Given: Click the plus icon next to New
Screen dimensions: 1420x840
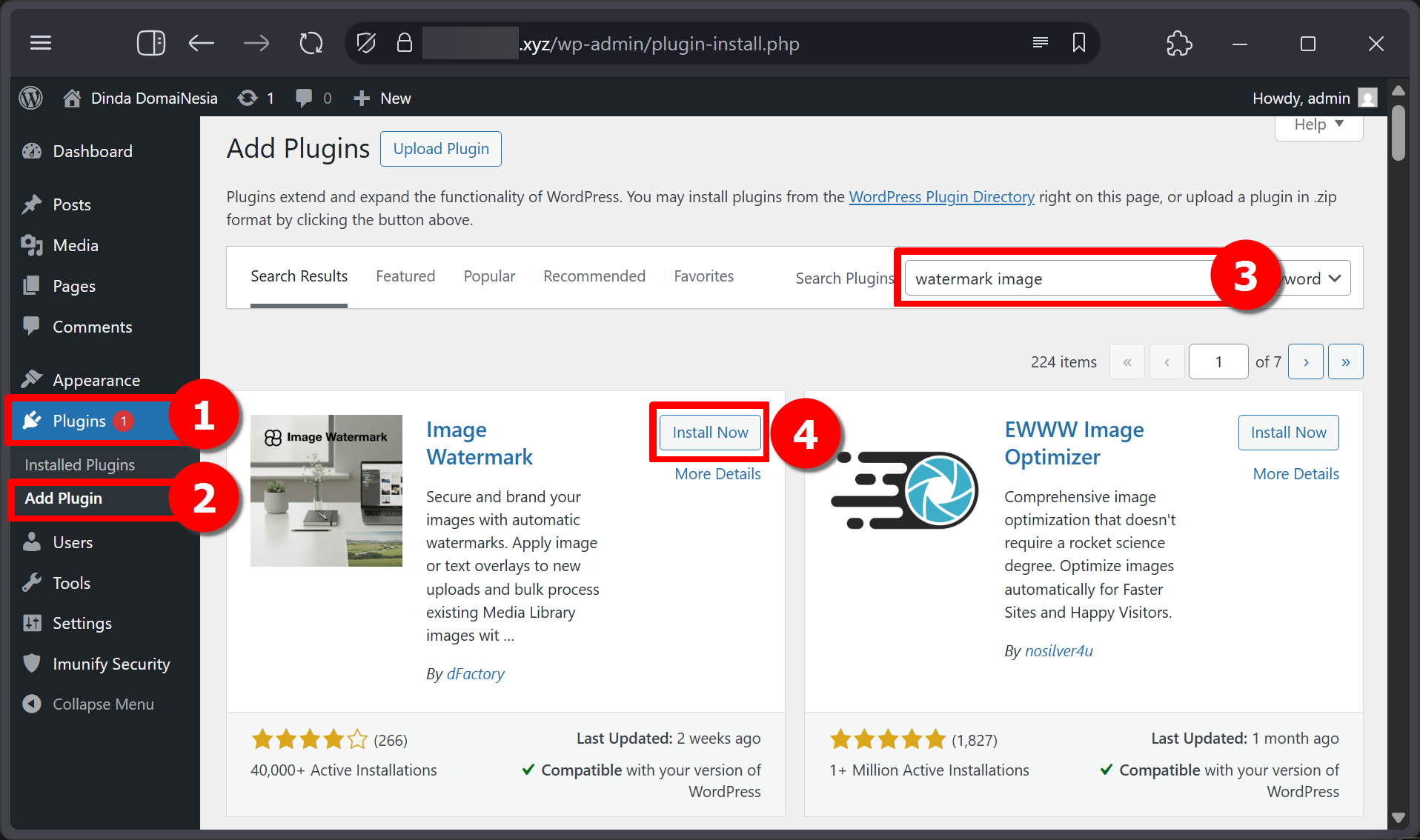Looking at the screenshot, I should click(x=361, y=98).
